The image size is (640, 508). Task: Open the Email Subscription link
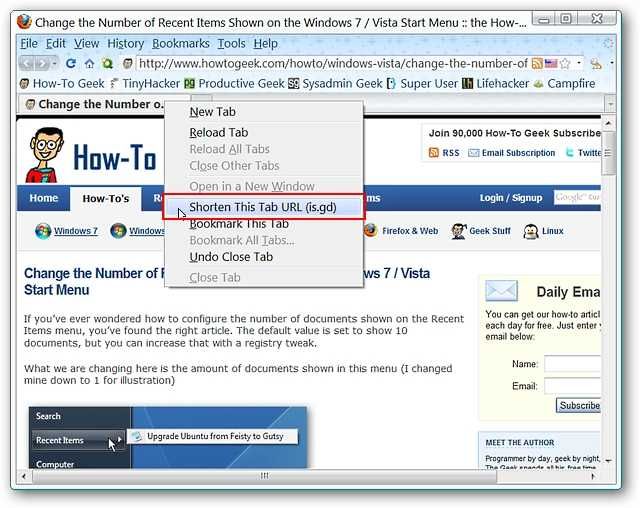pyautogui.click(x=518, y=153)
